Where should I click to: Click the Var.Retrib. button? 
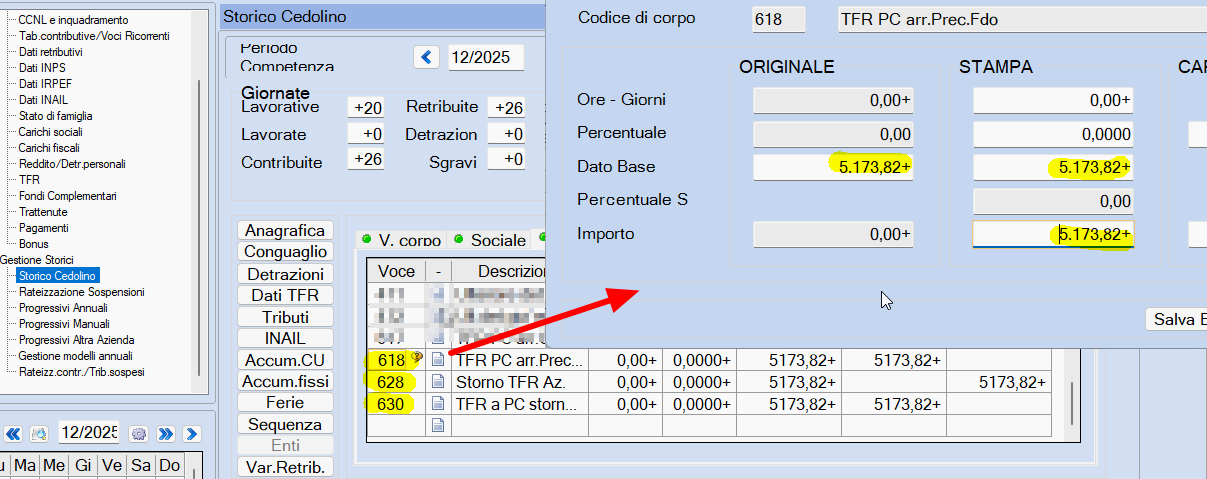point(285,466)
